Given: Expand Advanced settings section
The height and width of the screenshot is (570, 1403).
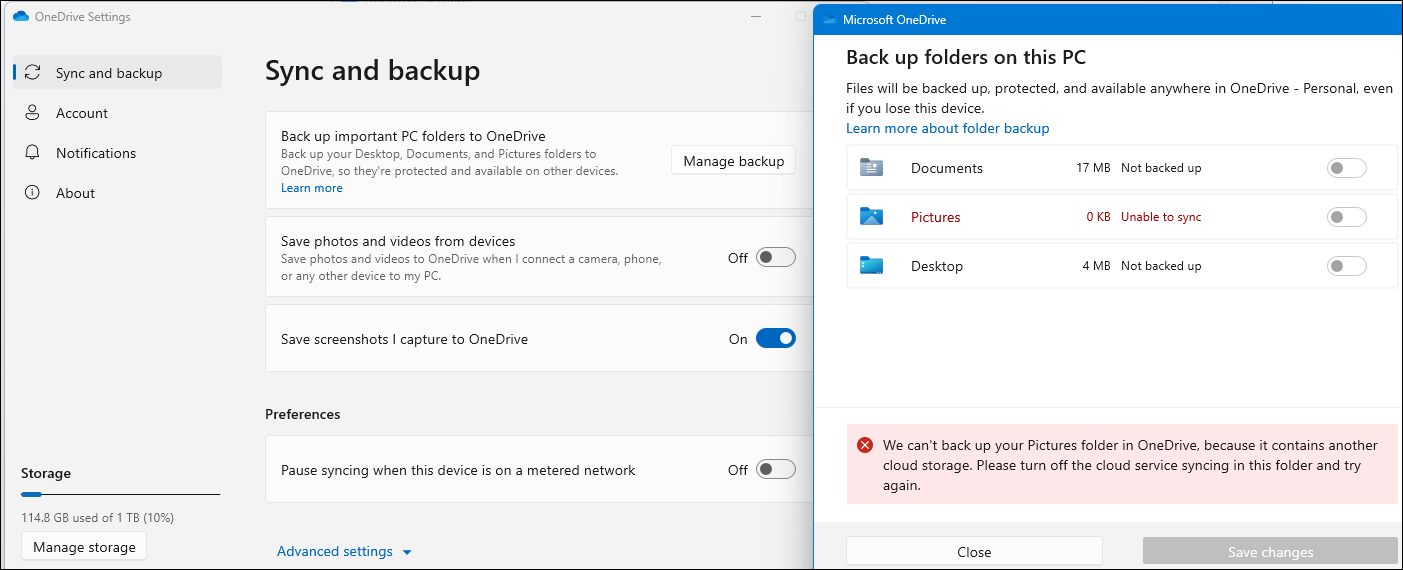Looking at the screenshot, I should point(344,552).
